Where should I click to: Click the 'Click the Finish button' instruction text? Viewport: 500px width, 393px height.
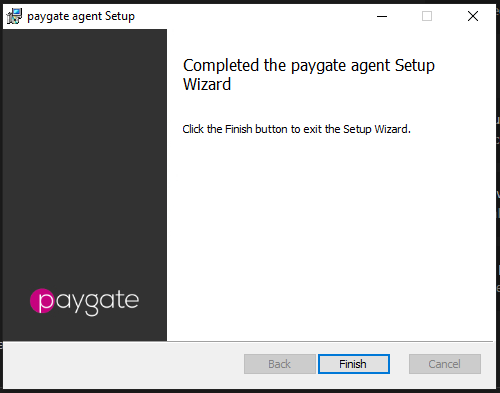pos(296,129)
